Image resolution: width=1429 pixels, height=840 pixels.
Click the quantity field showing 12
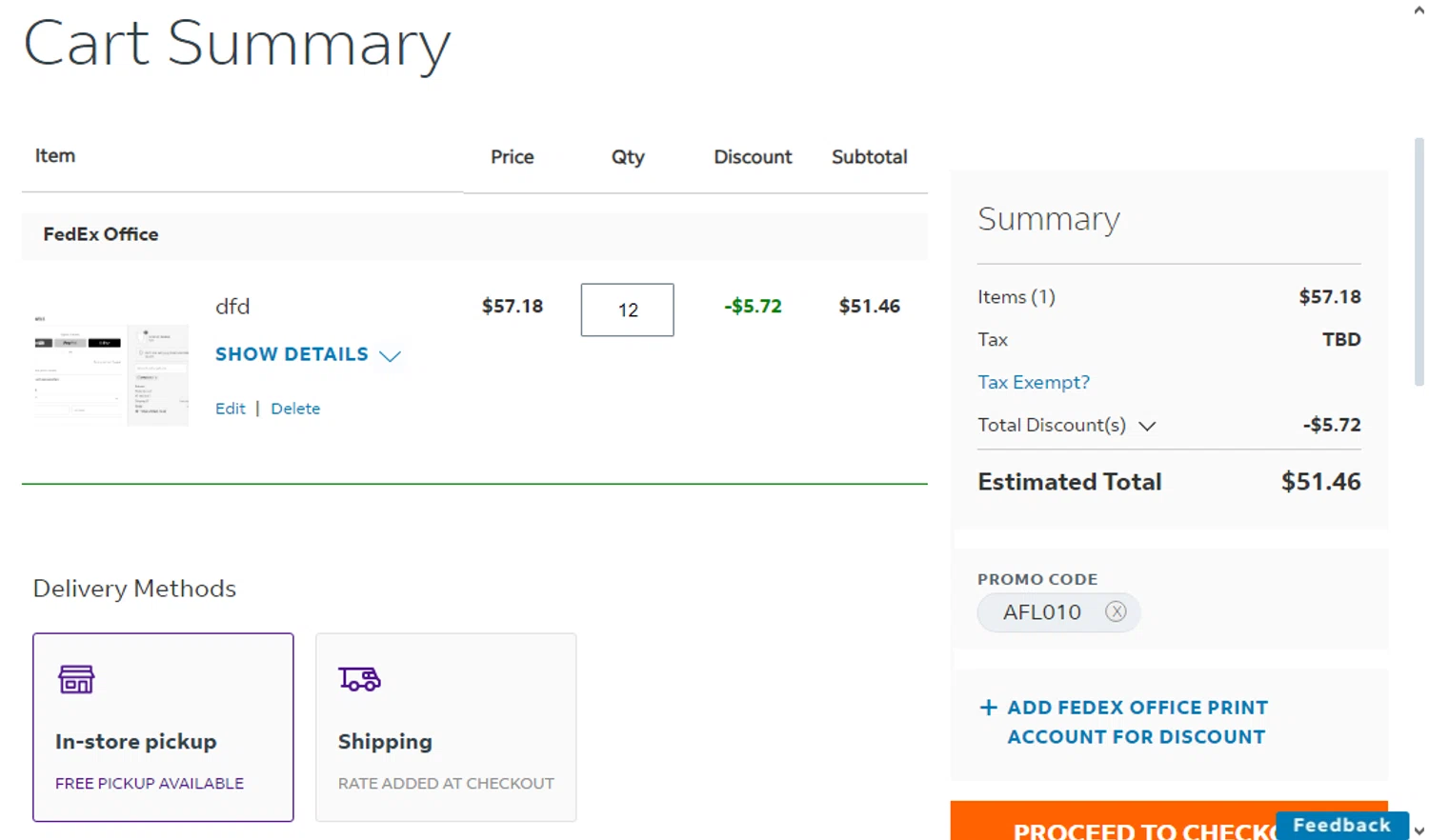pos(628,310)
